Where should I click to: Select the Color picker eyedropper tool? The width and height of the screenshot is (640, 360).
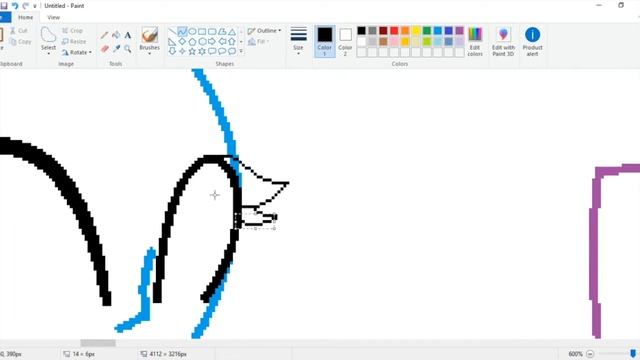[116, 49]
